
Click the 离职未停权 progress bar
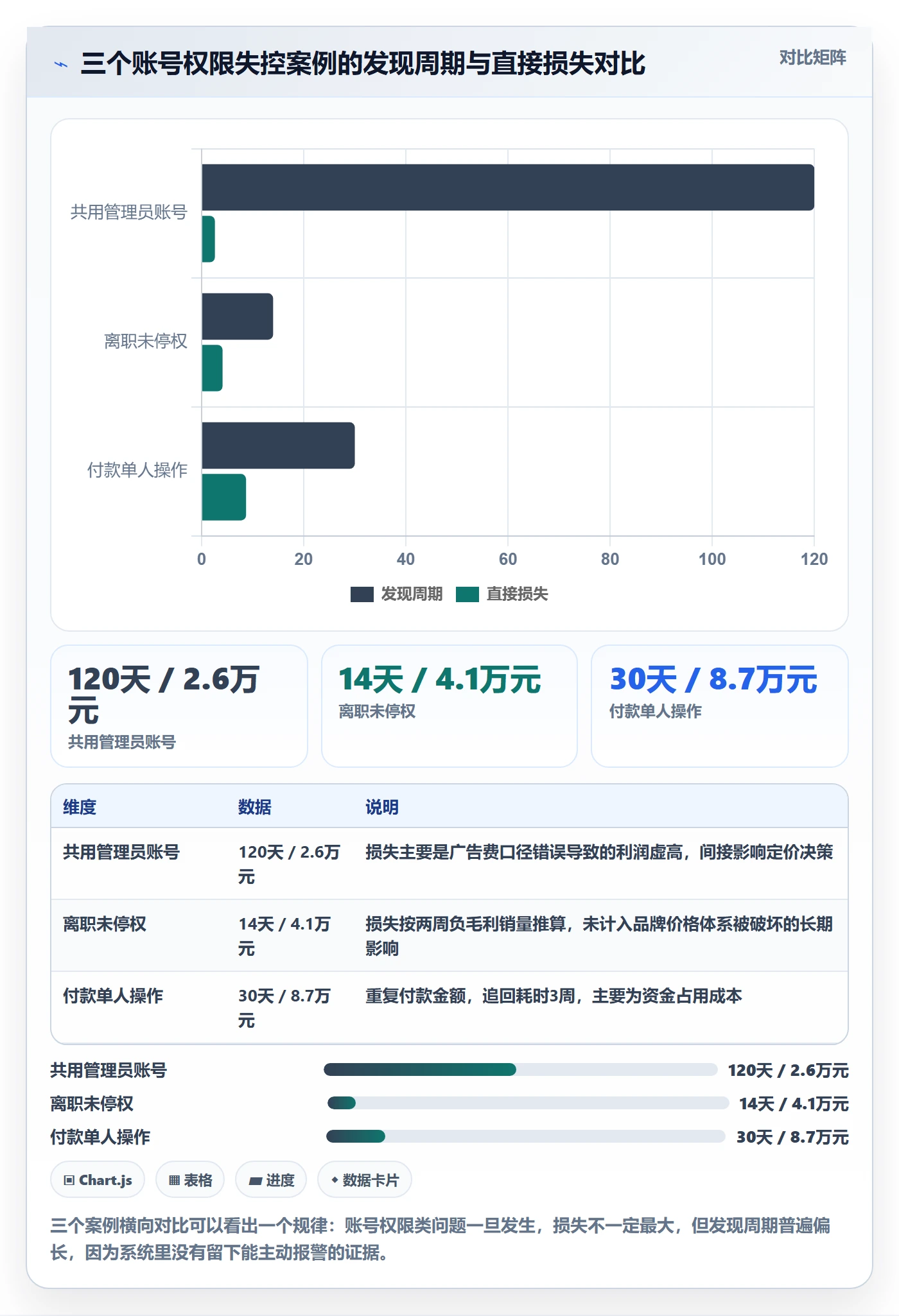[x=528, y=1103]
